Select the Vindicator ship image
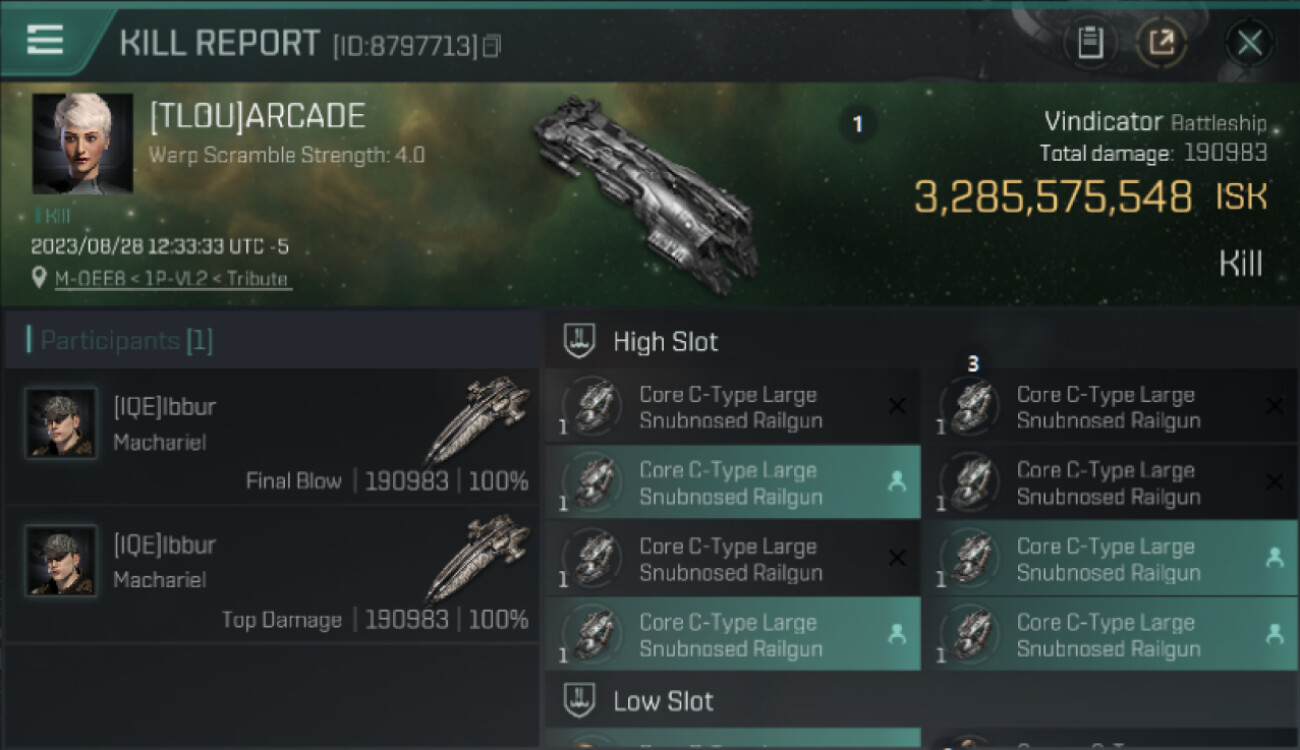This screenshot has height=750, width=1300. pos(645,190)
